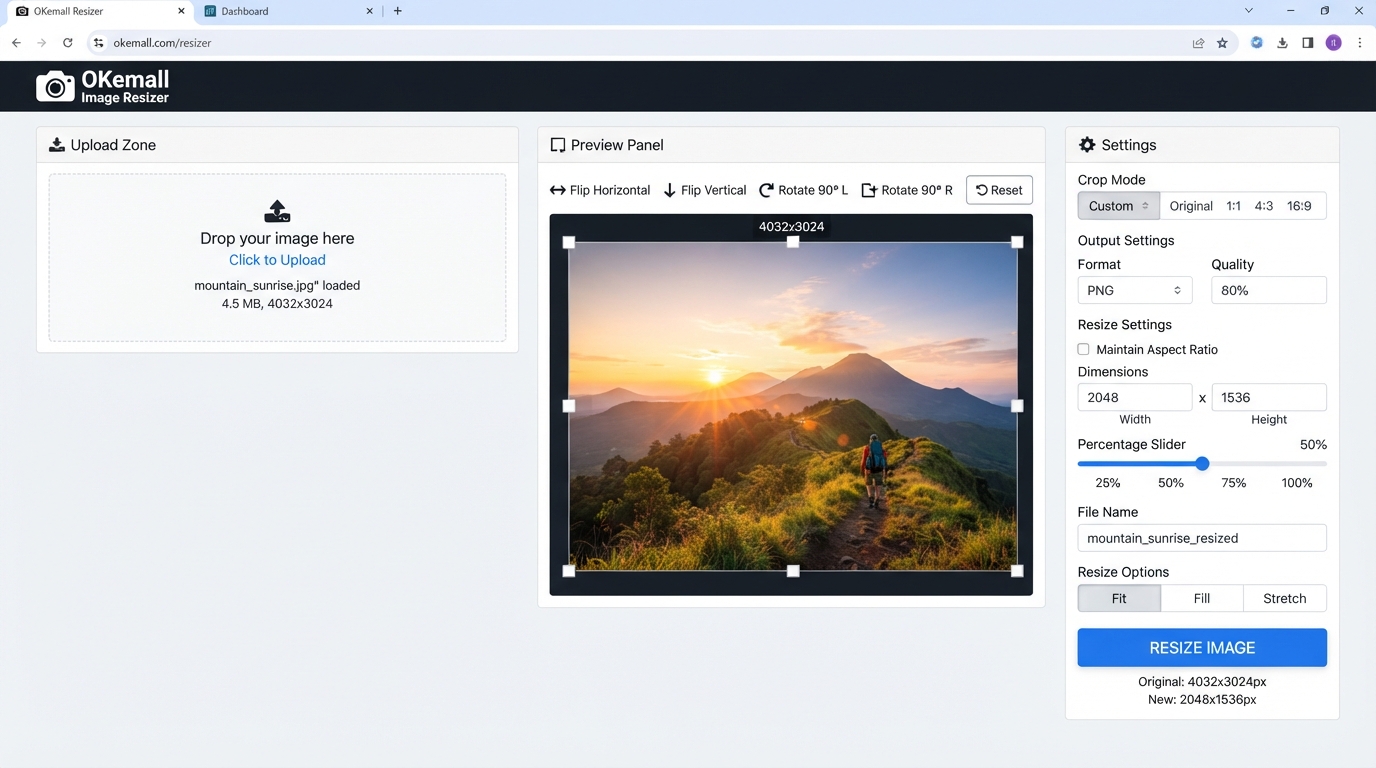Click the right-middle crop handle
Viewport: 1376px width, 768px height.
click(1017, 406)
